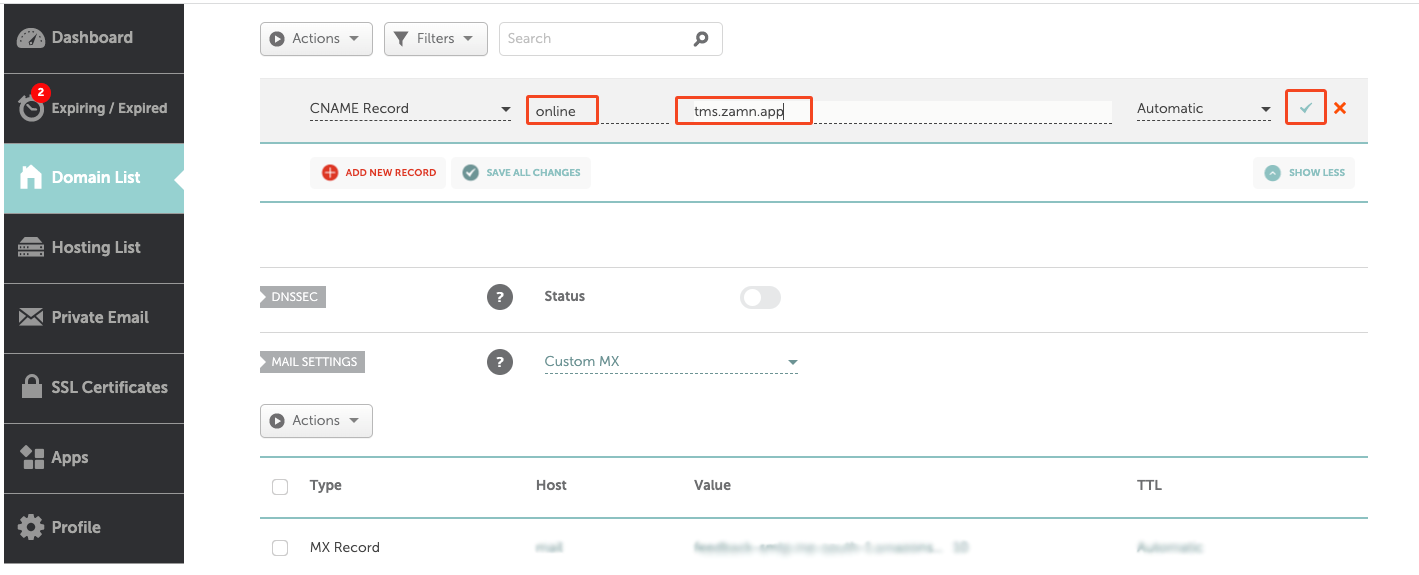Open the Hosting List menu item
The height and width of the screenshot is (575, 1419).
tap(94, 248)
